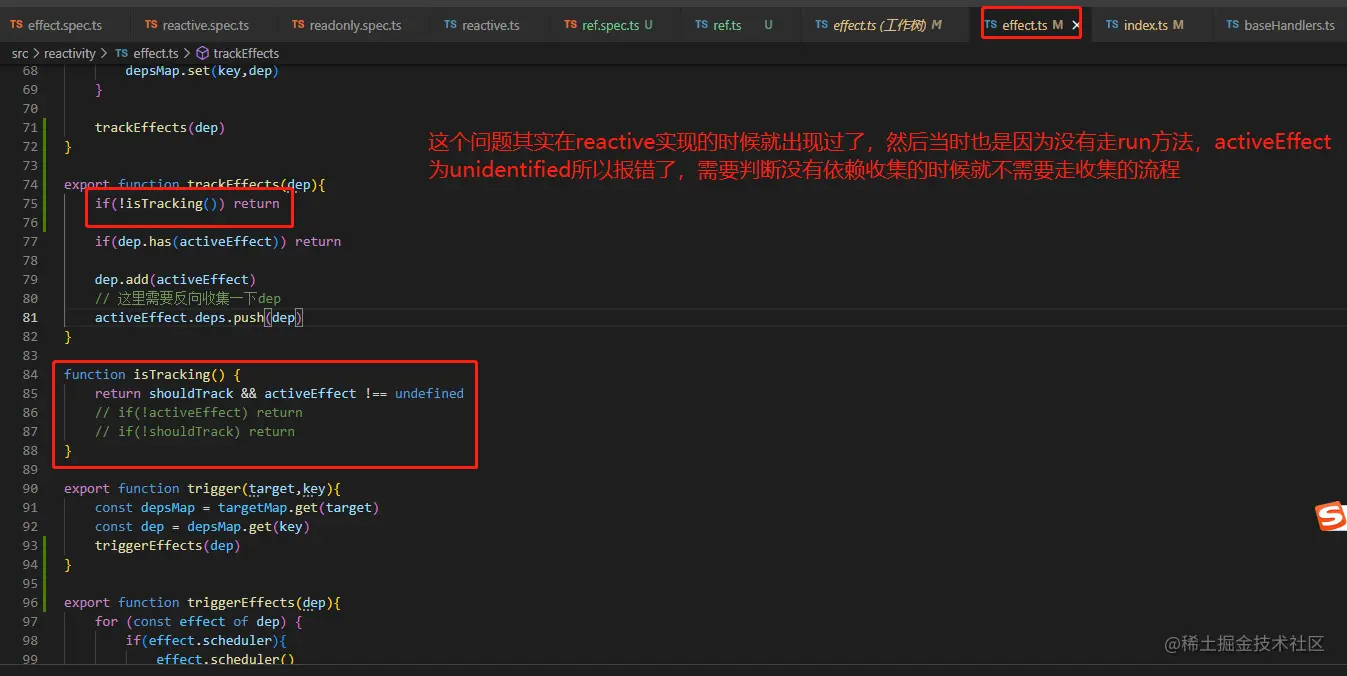This screenshot has height=676, width=1347.
Task: Click 'export function triggerEffects(dep){' declaration
Action: [x=203, y=603]
